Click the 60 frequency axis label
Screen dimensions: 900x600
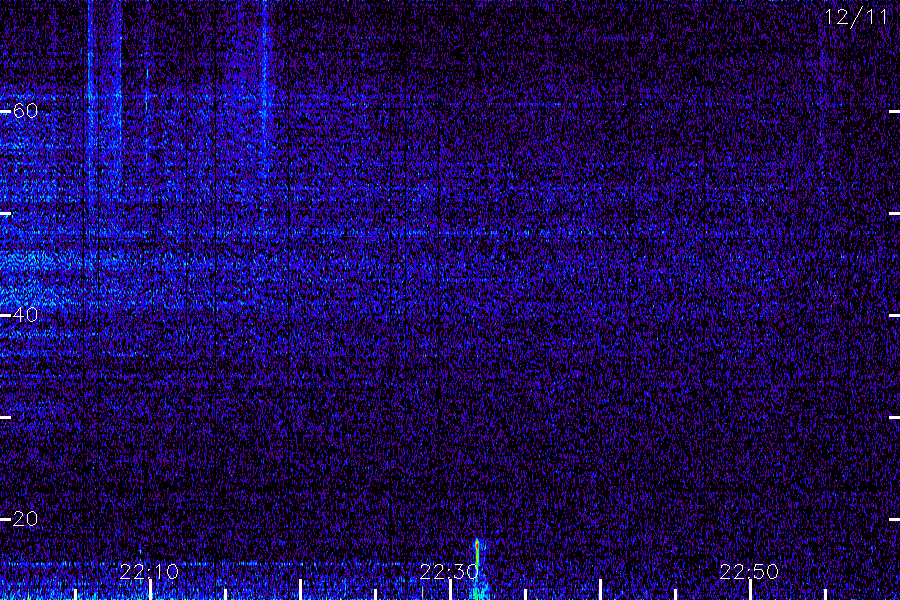pos(25,111)
